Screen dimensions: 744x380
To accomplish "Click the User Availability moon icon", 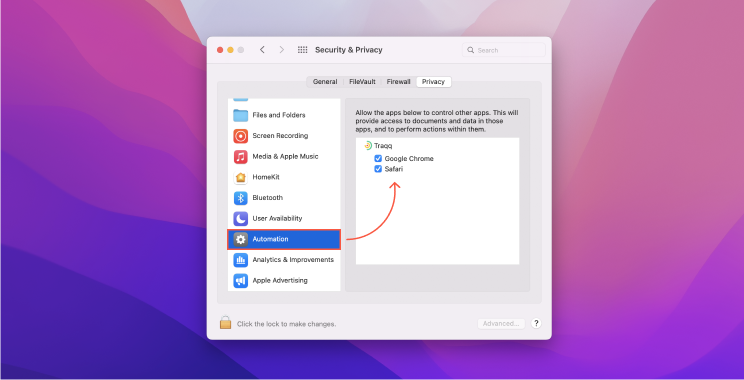I will 241,219.
